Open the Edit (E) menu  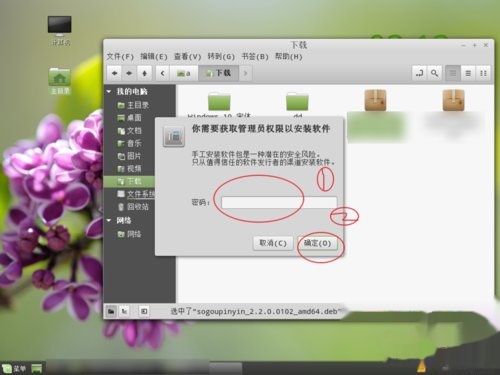(154, 56)
